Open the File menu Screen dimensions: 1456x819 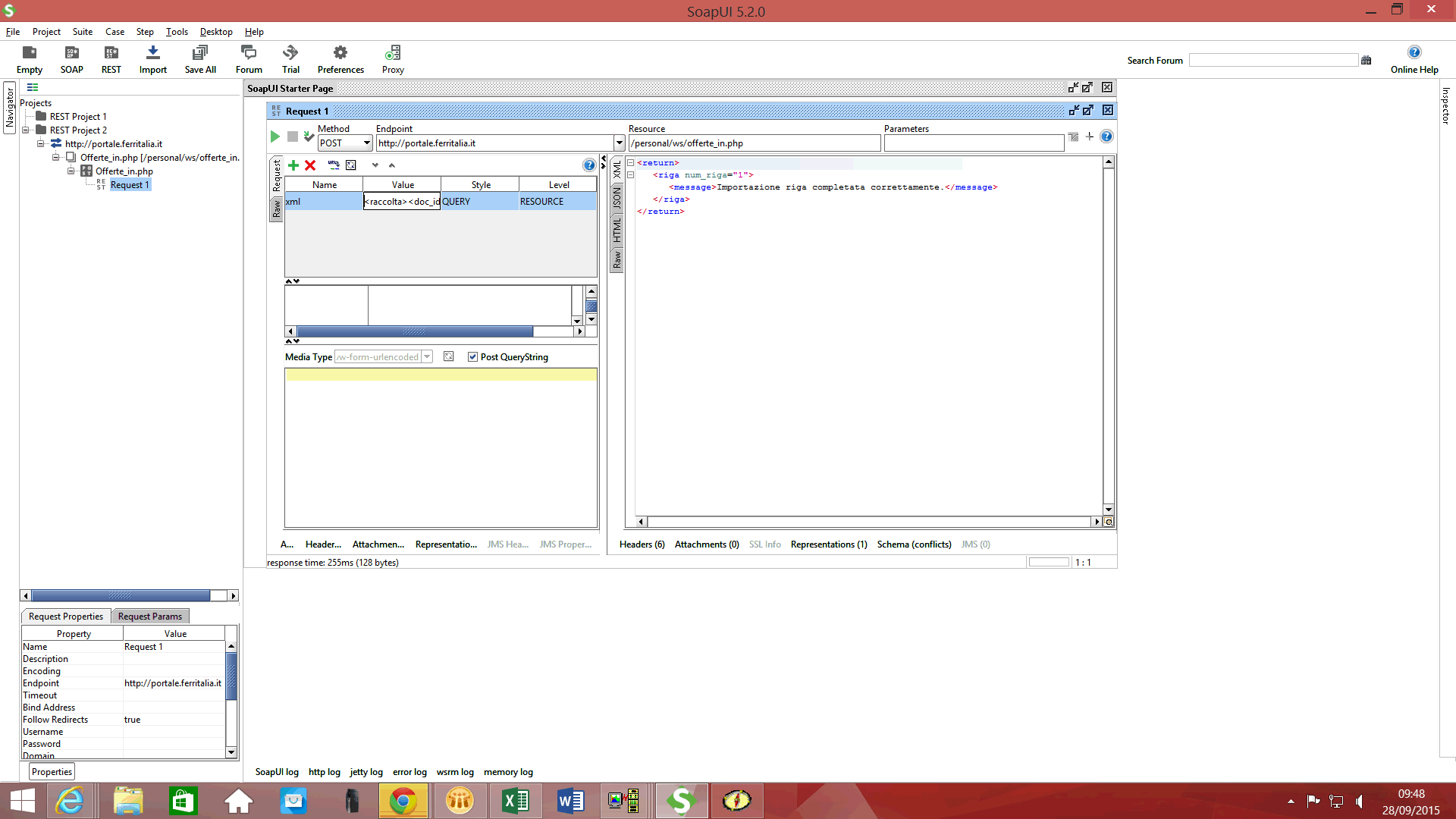point(13,32)
